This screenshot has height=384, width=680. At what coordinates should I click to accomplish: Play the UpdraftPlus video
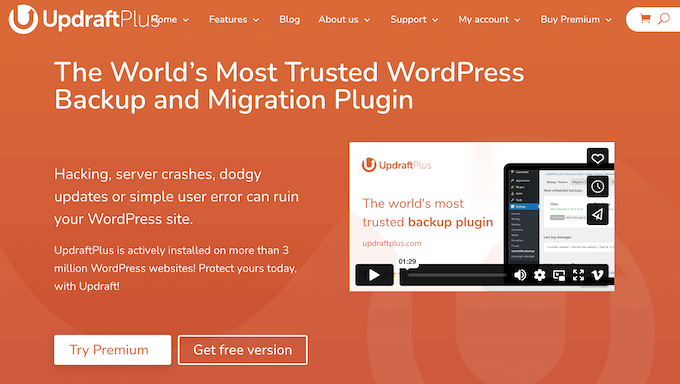[374, 275]
